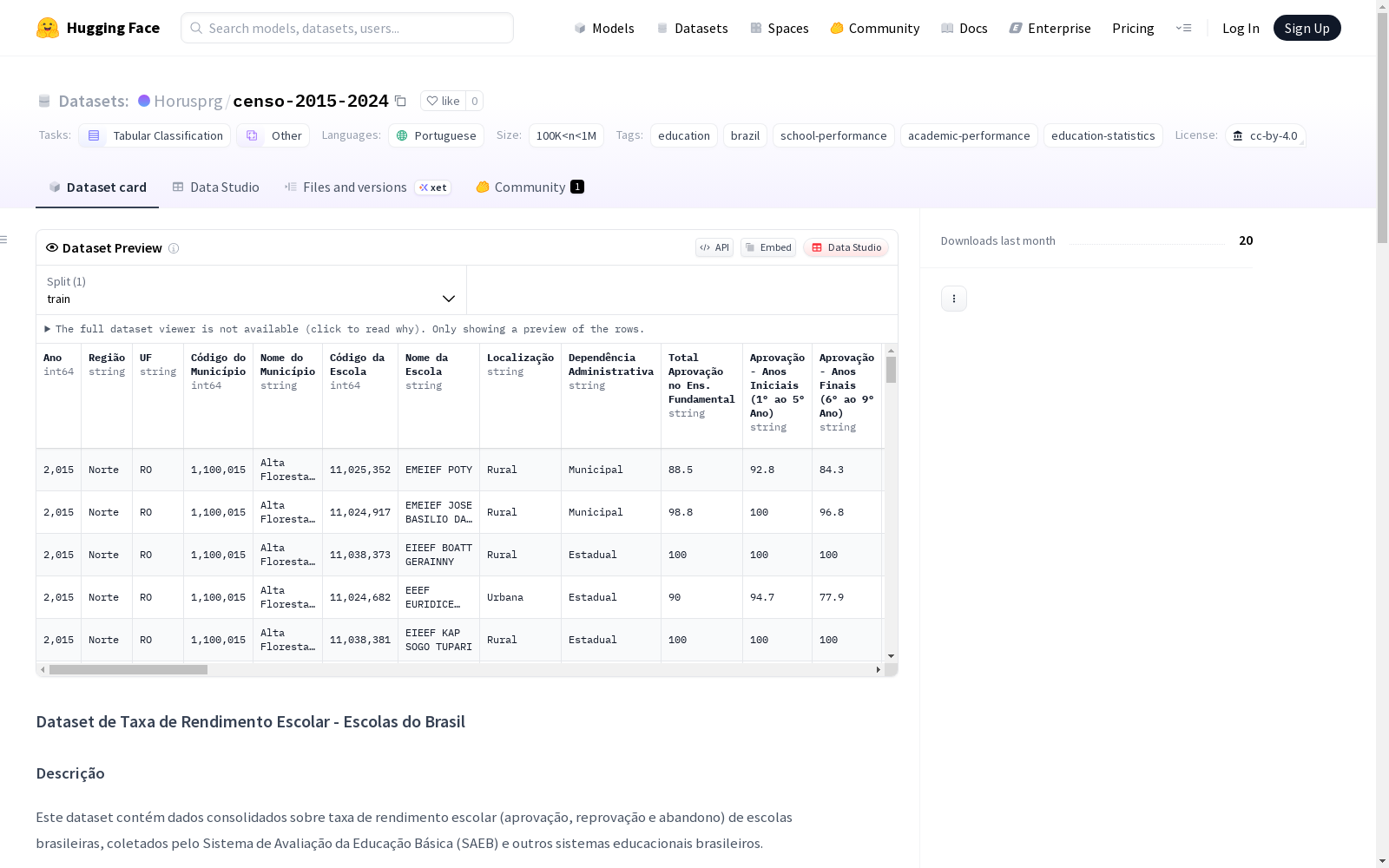
Task: Click the brazil tag
Action: point(745,135)
